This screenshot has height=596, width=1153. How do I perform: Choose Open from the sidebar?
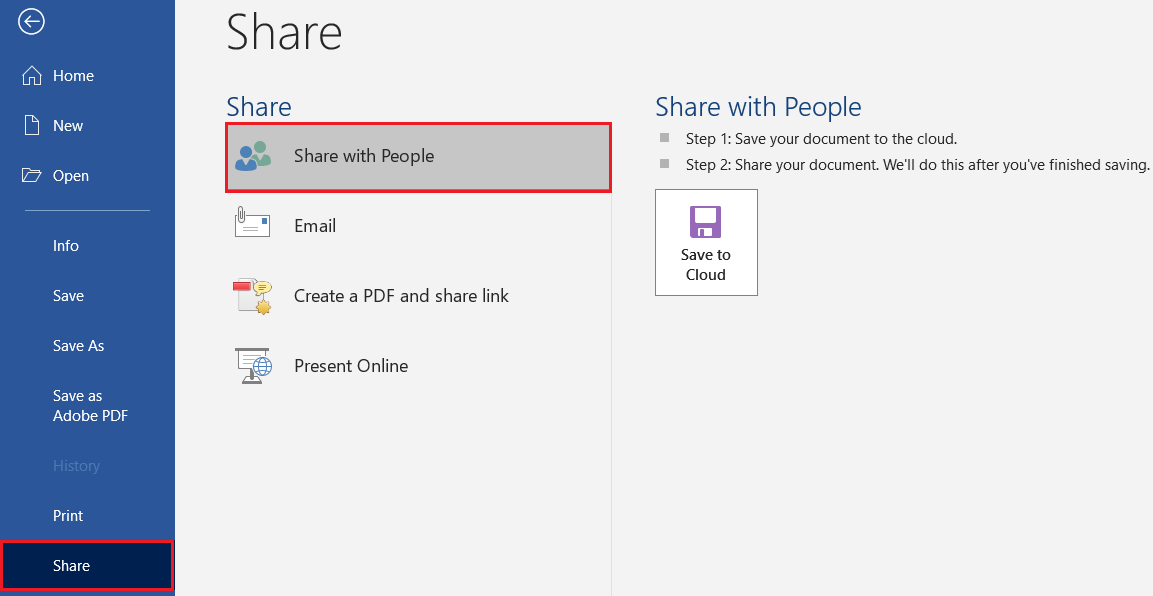(88, 176)
